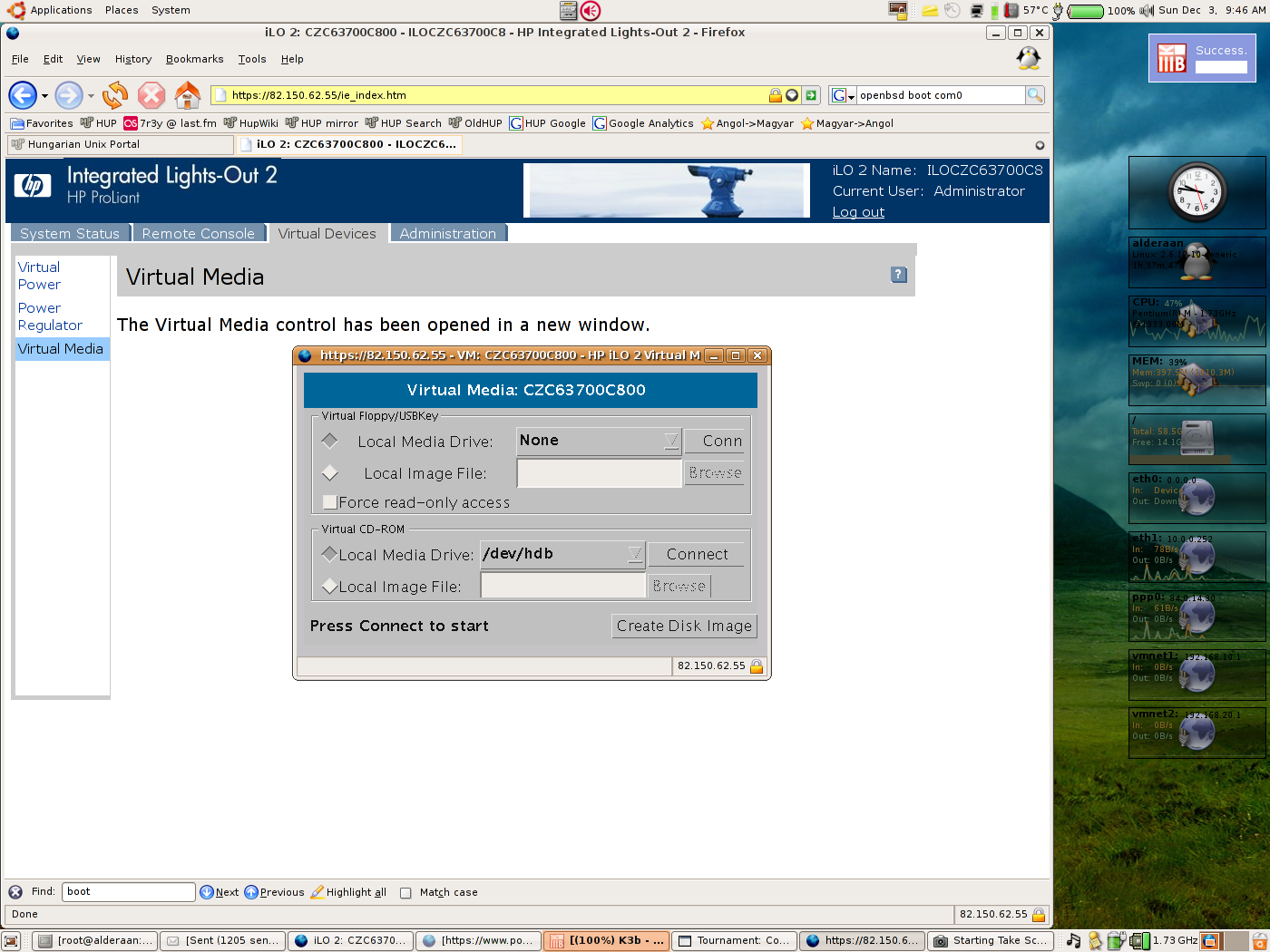Close the Find bar with the X icon

click(15, 892)
